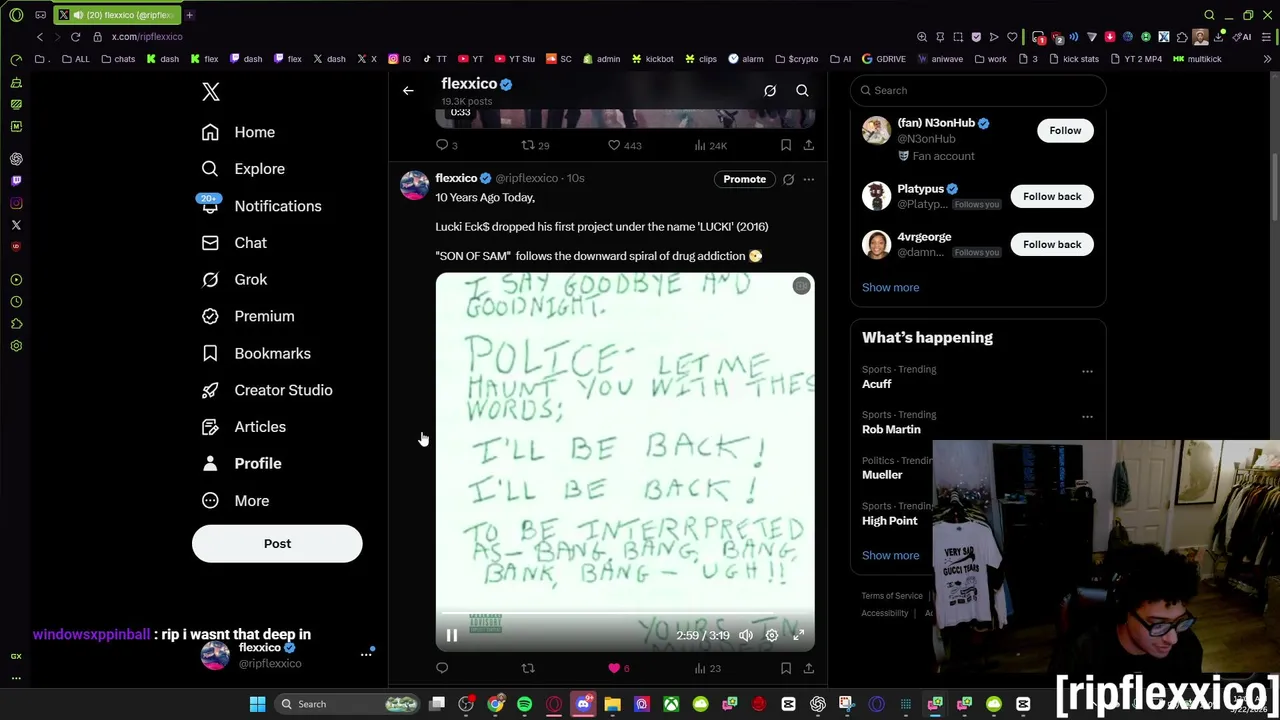Click the X Search field
Image resolution: width=1280 pixels, height=720 pixels.
[978, 91]
